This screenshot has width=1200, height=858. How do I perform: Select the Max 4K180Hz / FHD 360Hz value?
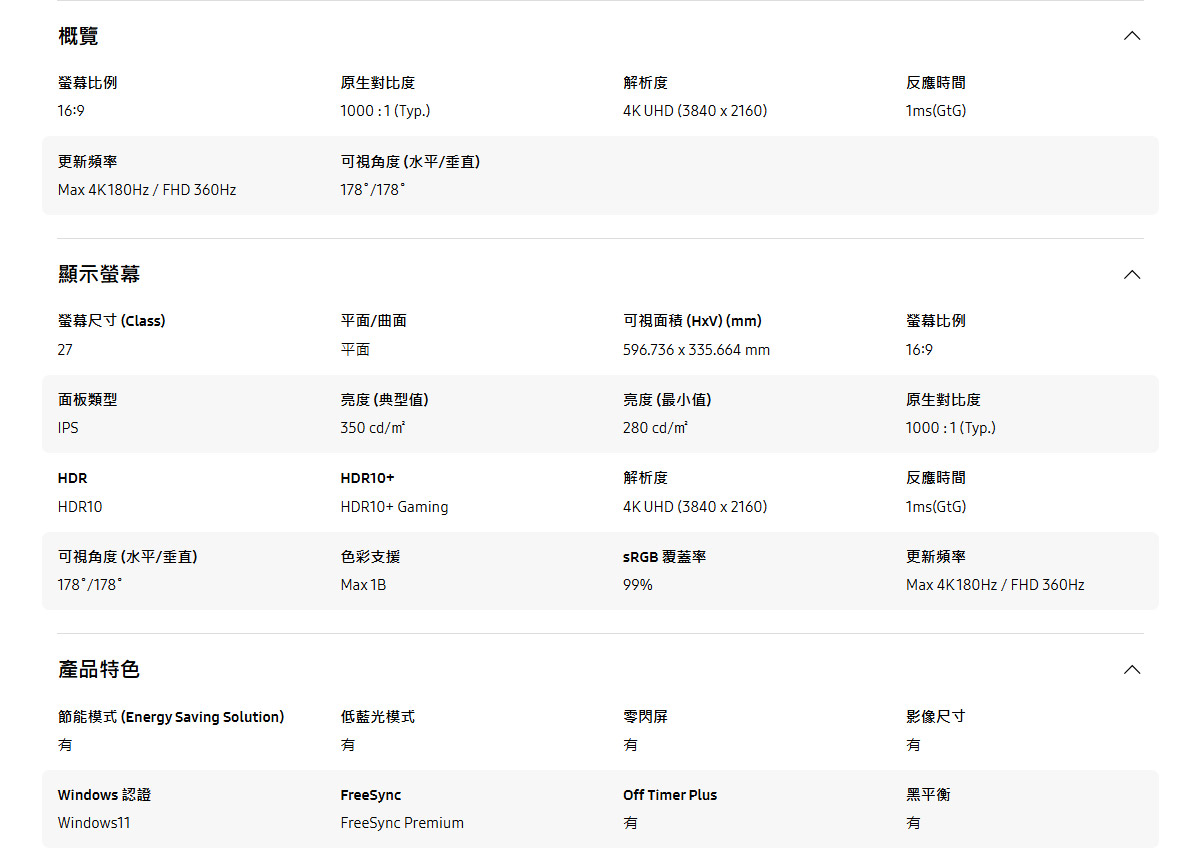pyautogui.click(x=146, y=189)
